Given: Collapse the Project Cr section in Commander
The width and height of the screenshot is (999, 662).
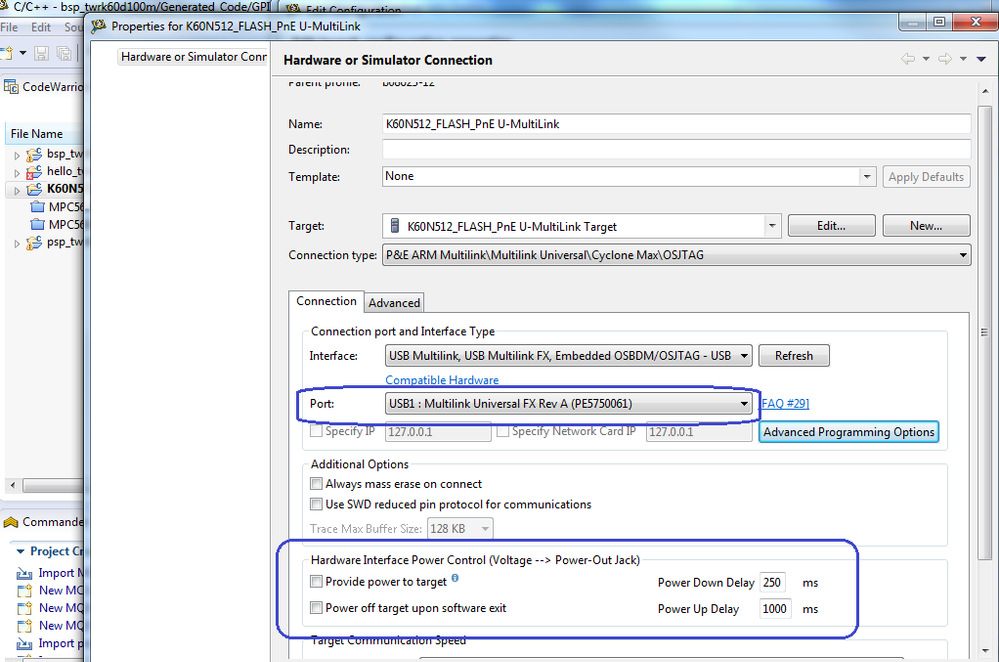Looking at the screenshot, I should click(20, 551).
